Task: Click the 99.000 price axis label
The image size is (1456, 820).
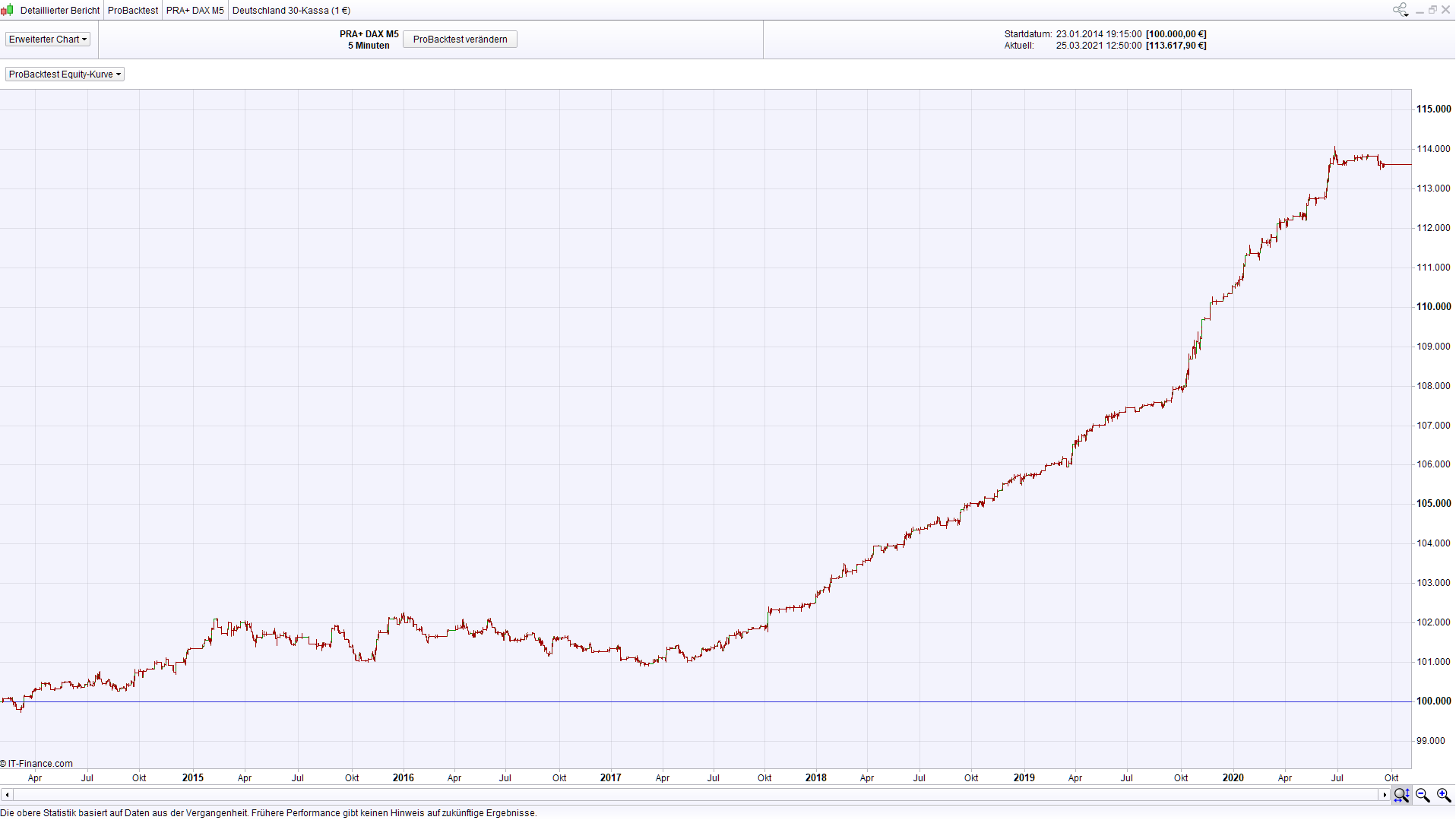Action: pos(1431,741)
